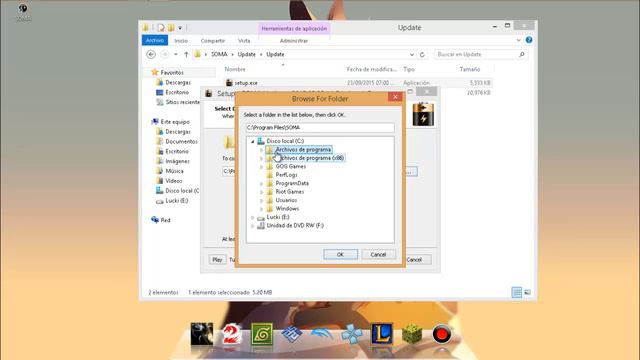Open Vídeos in the navigation pane
640x360 pixels.
click(x=173, y=181)
